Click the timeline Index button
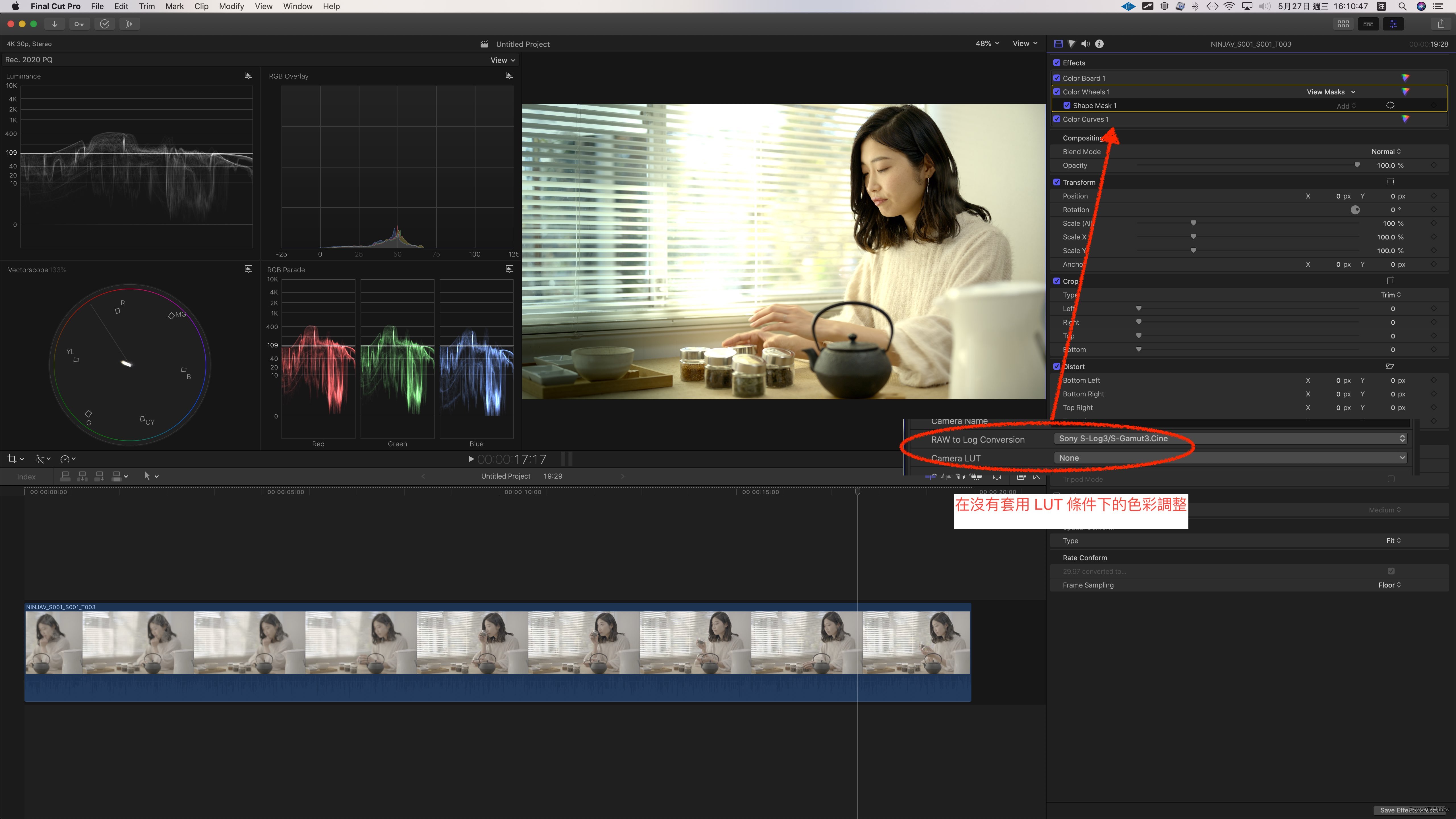Image resolution: width=1456 pixels, height=819 pixels. pyautogui.click(x=26, y=477)
